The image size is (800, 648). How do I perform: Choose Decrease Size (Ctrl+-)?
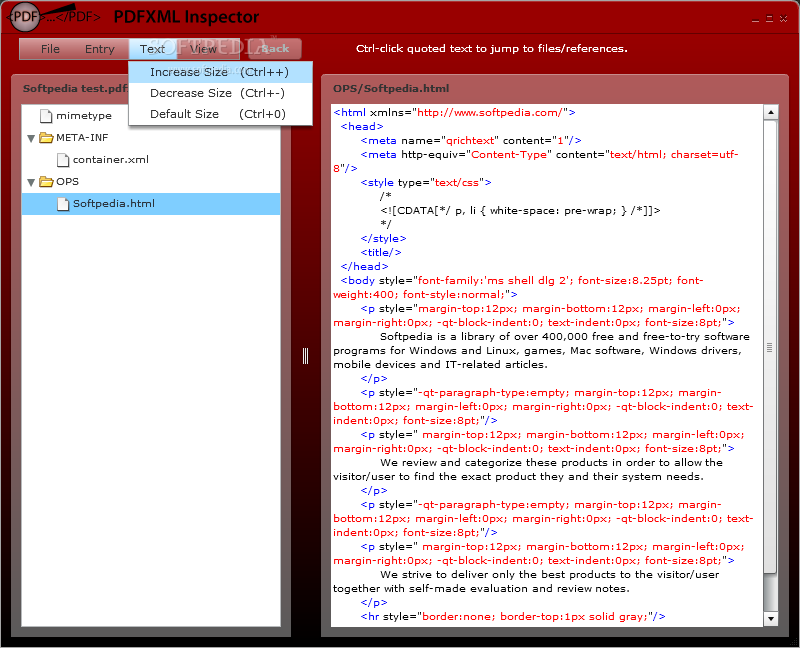(220, 93)
